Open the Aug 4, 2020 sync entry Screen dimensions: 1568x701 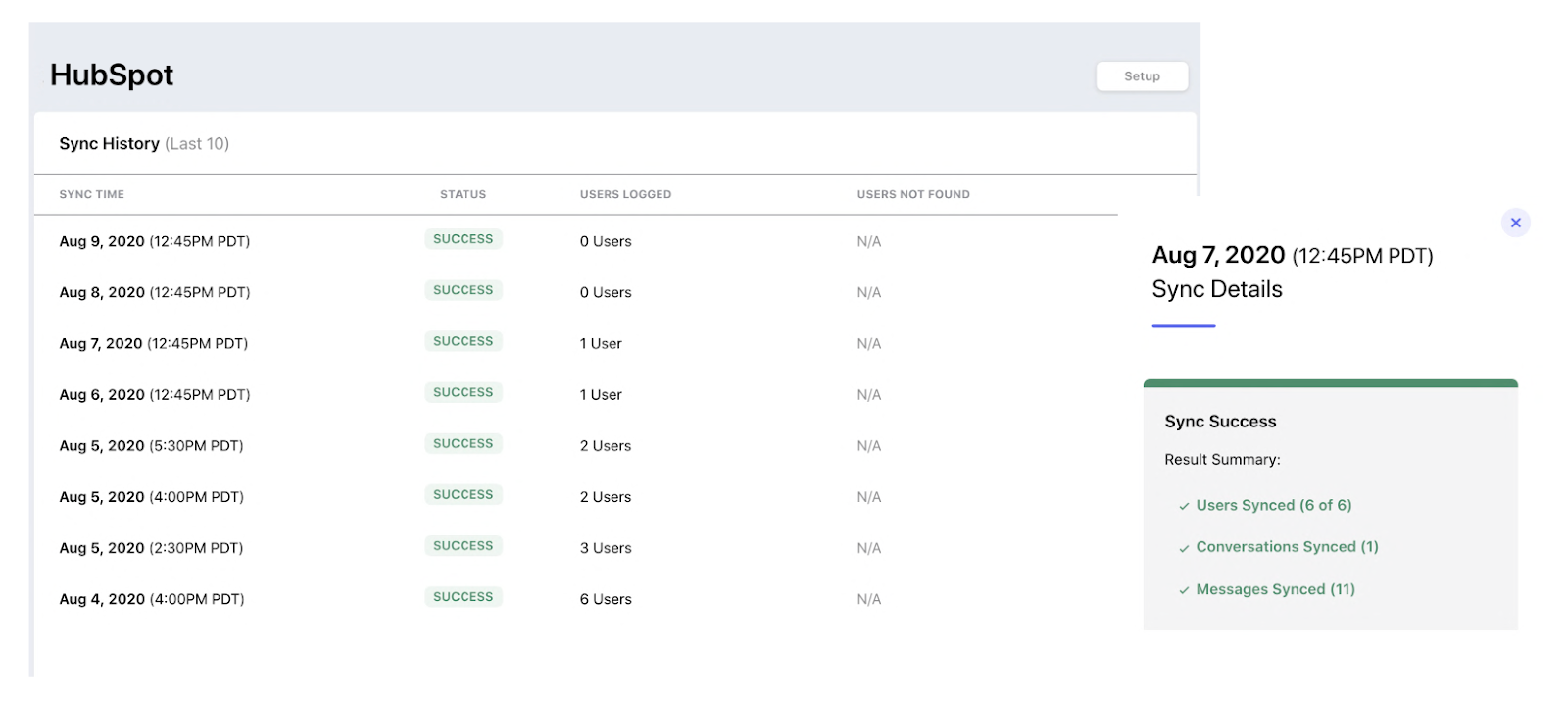click(576, 599)
